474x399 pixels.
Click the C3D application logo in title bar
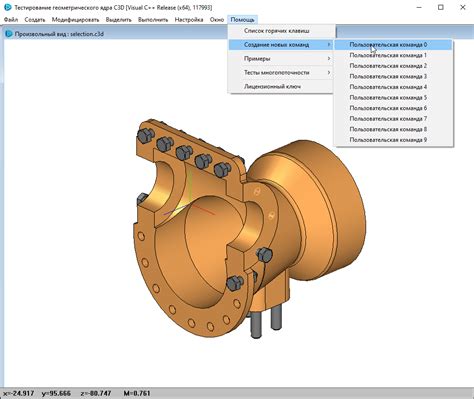tap(7, 7)
